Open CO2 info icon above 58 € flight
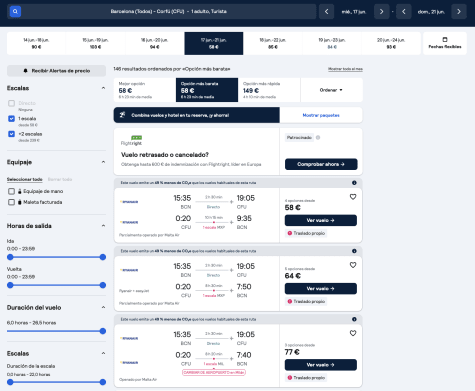The height and width of the screenshot is (391, 475). point(354,183)
